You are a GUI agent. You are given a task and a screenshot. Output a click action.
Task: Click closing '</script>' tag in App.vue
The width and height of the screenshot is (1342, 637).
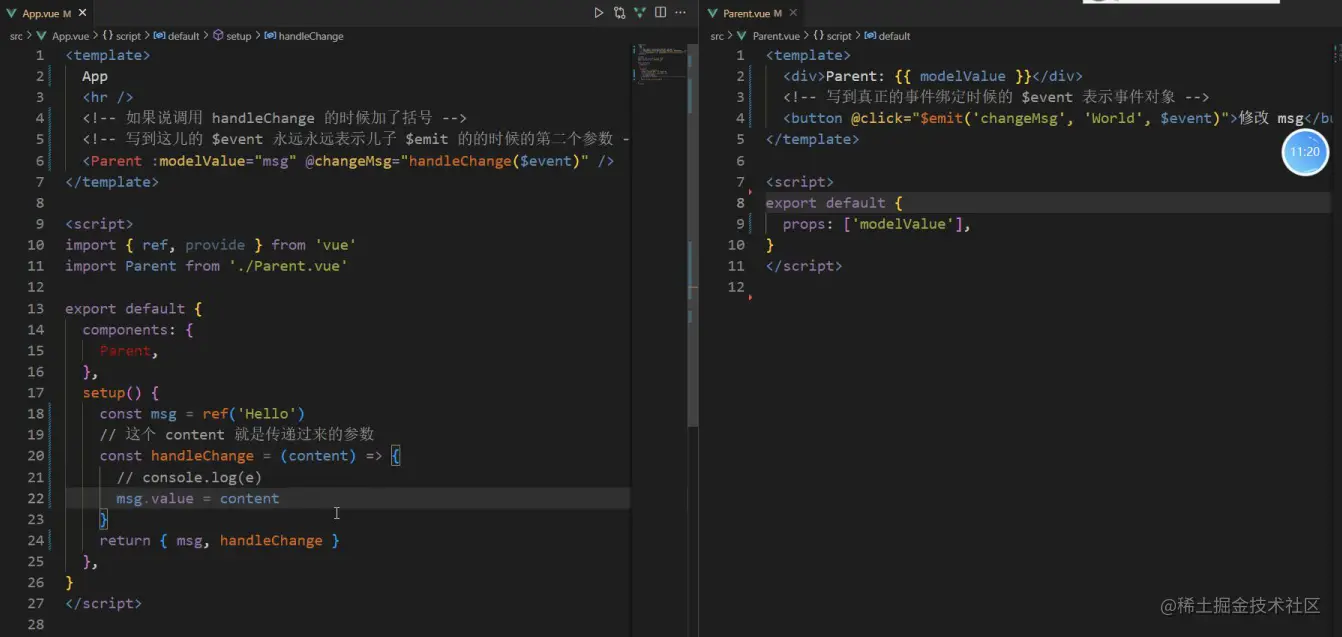point(103,603)
